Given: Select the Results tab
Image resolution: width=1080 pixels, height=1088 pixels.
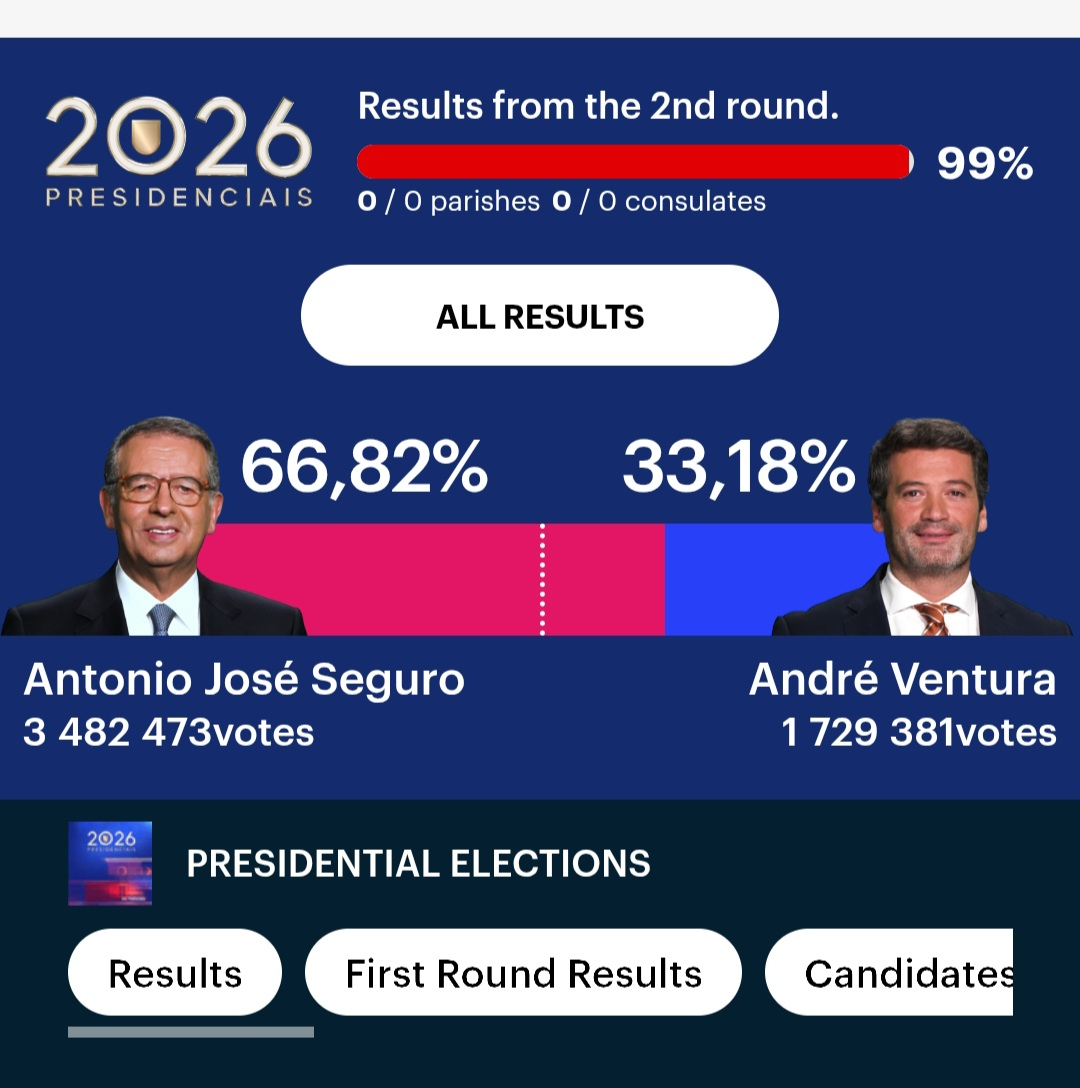Looking at the screenshot, I should click(175, 973).
